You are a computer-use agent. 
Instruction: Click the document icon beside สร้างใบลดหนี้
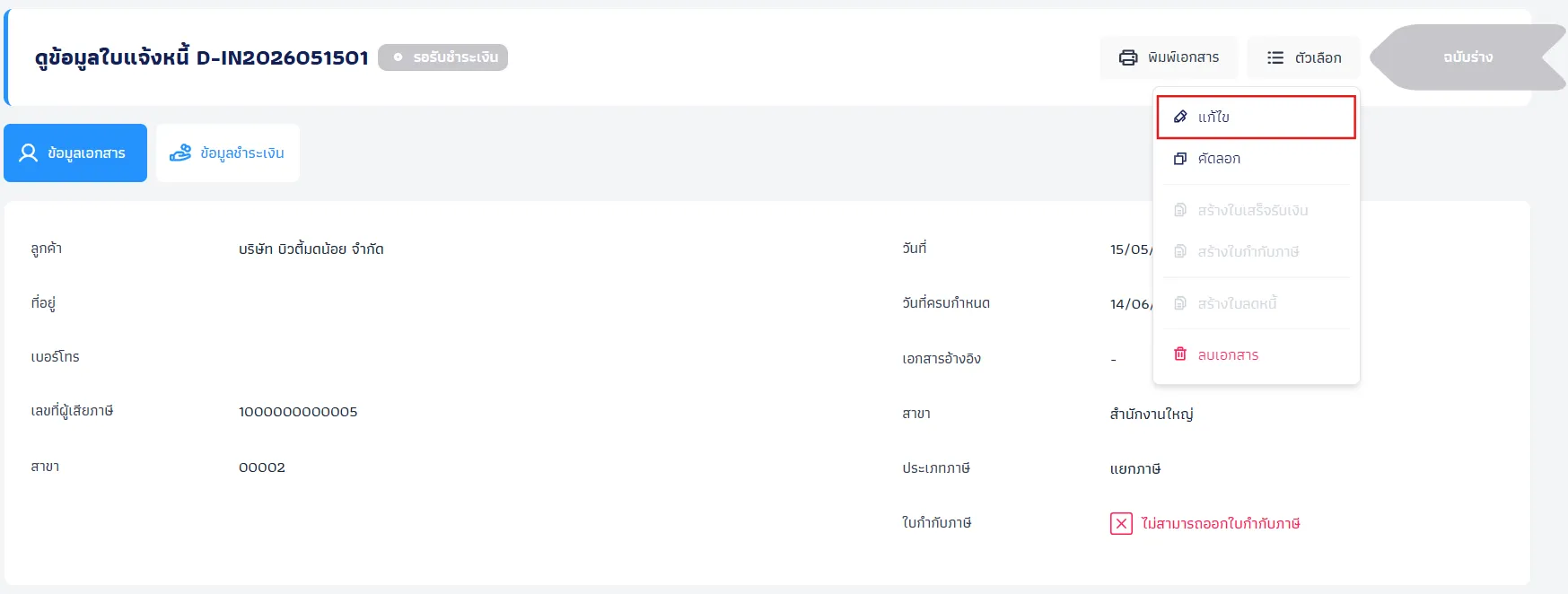pos(1180,303)
